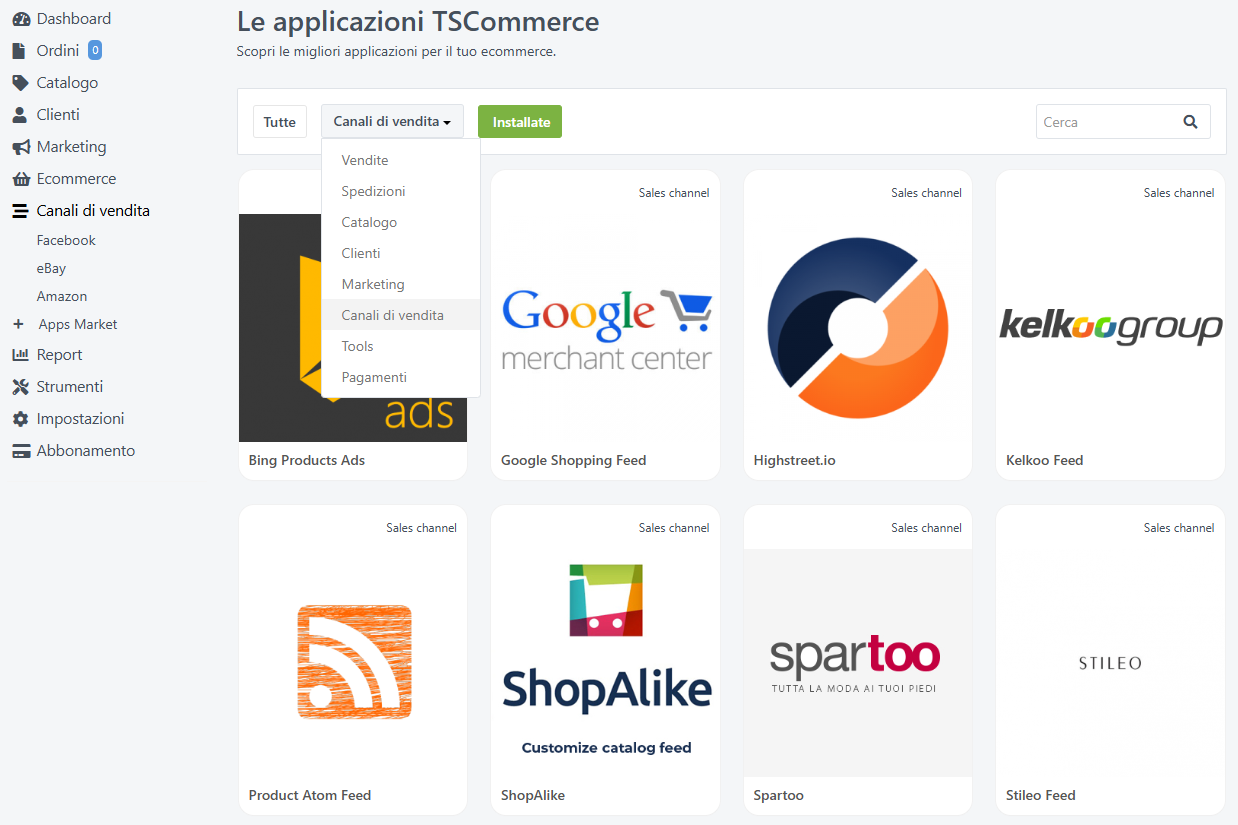Show all apps with Tutte button
This screenshot has width=1238, height=825.
280,122
